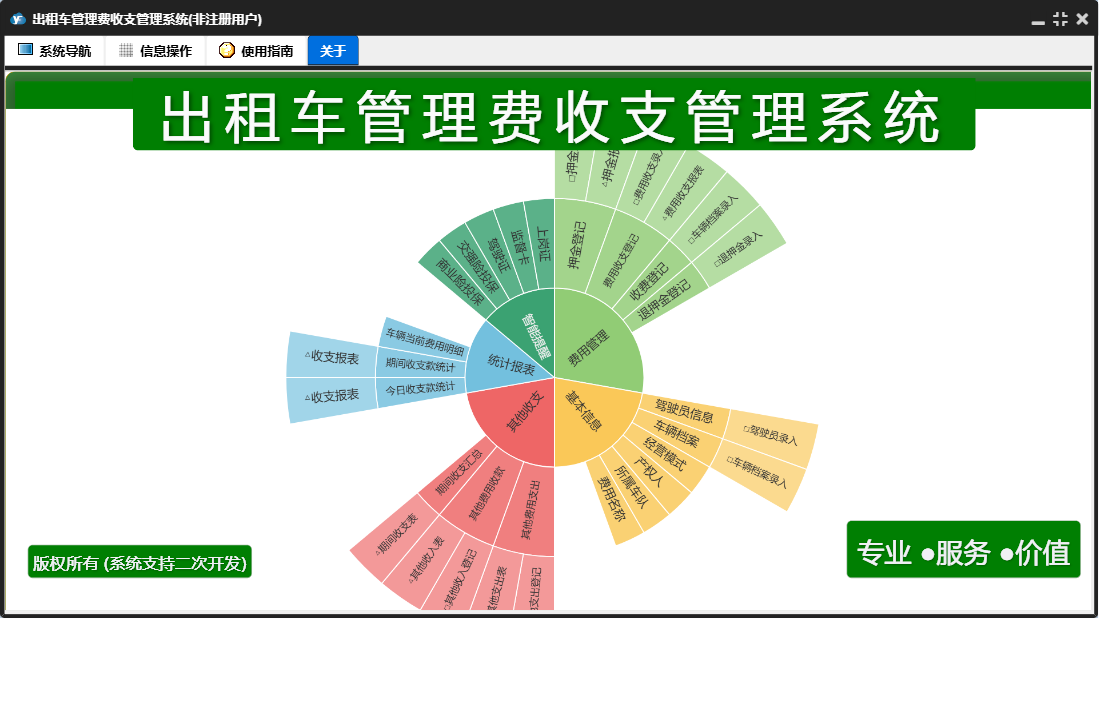Image resolution: width=1099 pixels, height=723 pixels.
Task: Click the 费用收支录入 outer green segment
Action: click(646, 178)
